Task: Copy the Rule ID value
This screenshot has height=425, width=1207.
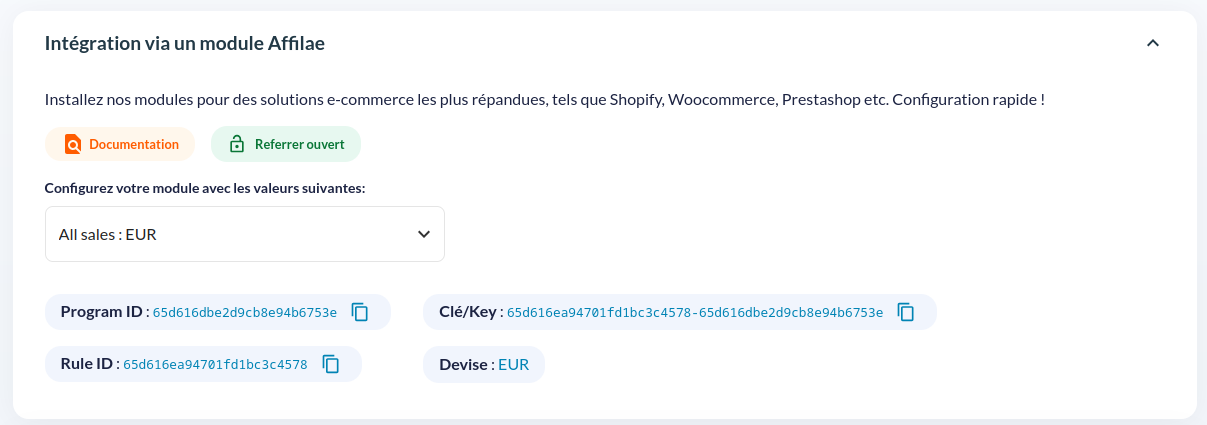Action: 331,364
